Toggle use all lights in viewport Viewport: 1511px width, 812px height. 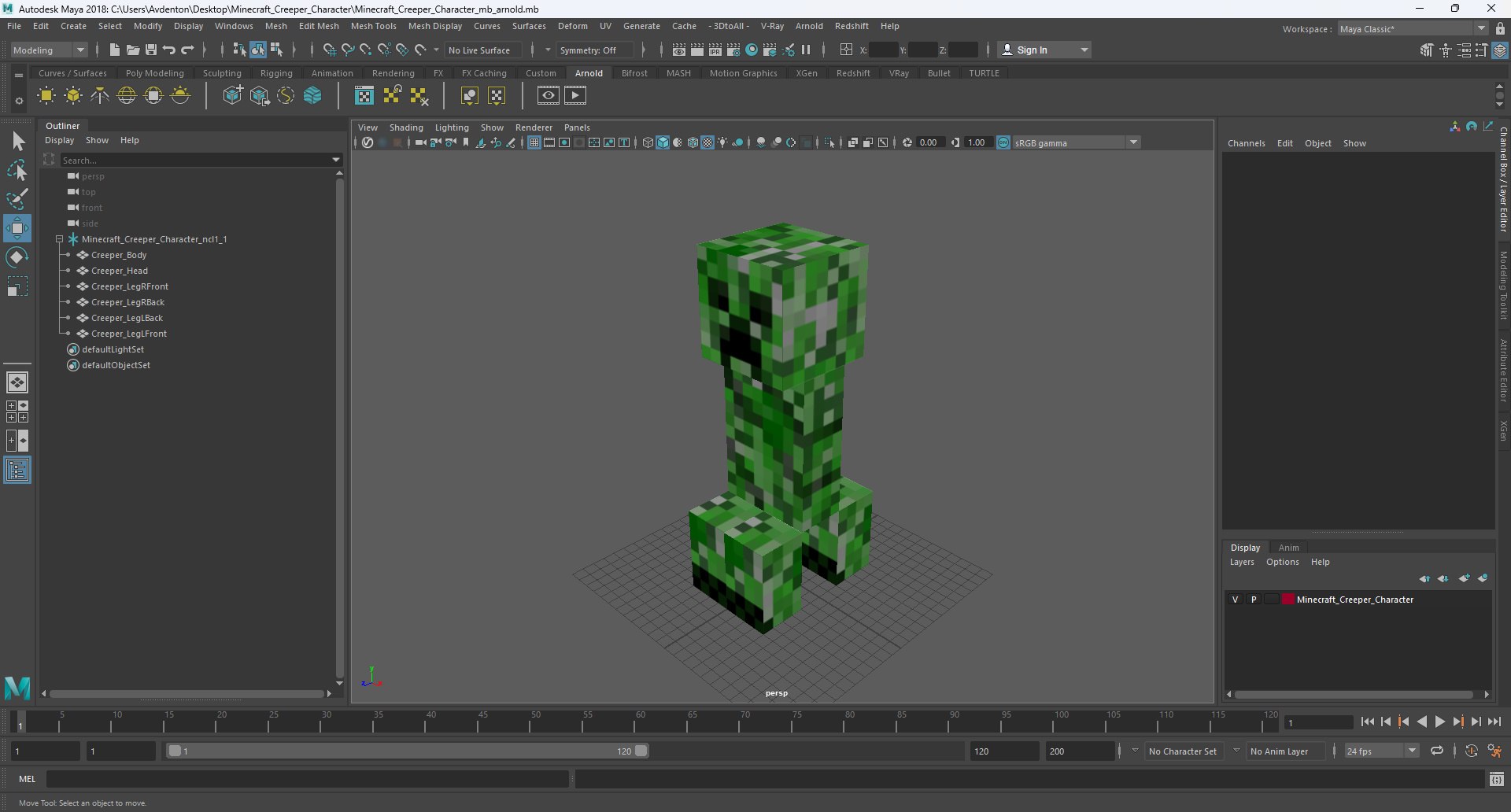click(722, 142)
